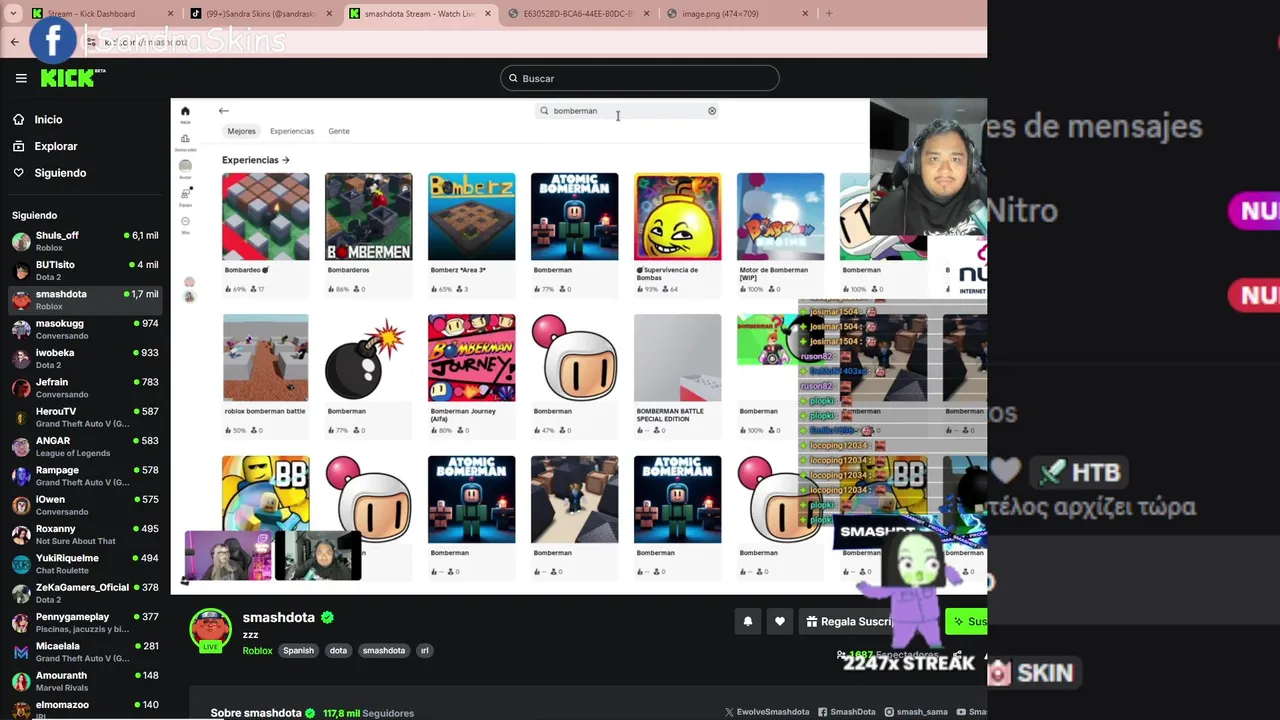
Task: Click the Explorar compass icon
Action: [x=19, y=146]
